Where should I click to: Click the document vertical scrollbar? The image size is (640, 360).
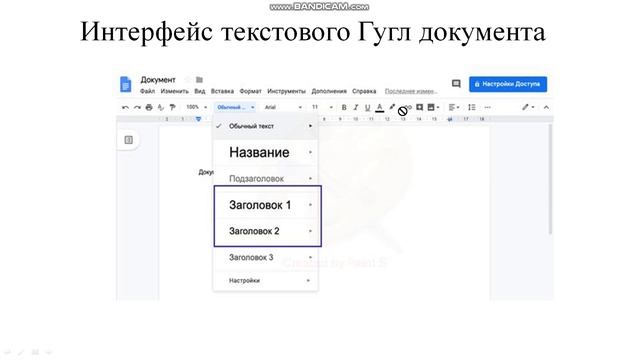click(x=550, y=180)
